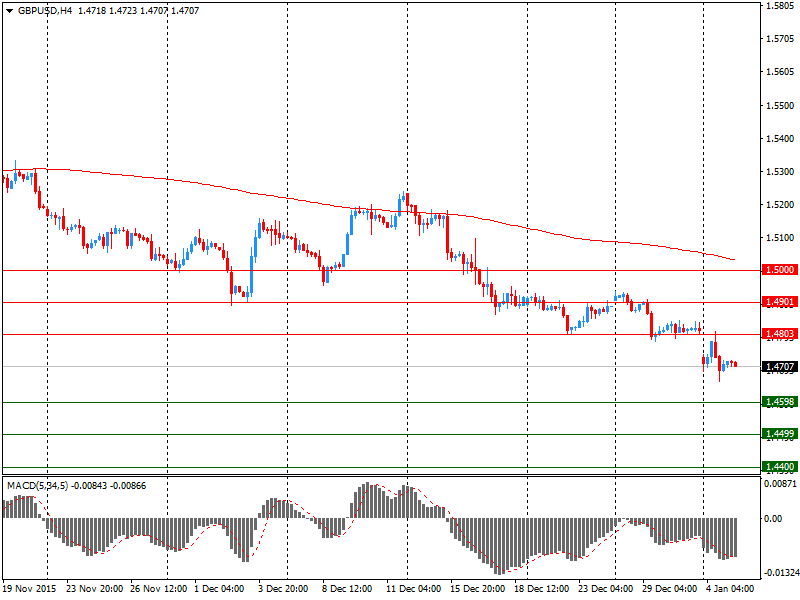800x600 pixels.
Task: Click the 1.5500 price scale value
Action: tap(780, 105)
